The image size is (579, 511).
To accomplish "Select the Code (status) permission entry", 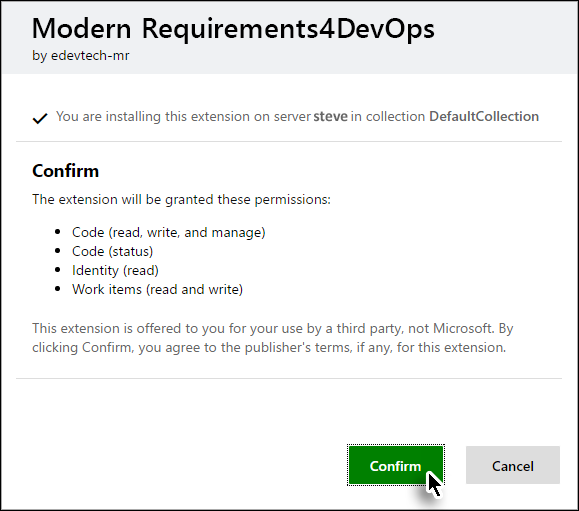I will coord(112,251).
